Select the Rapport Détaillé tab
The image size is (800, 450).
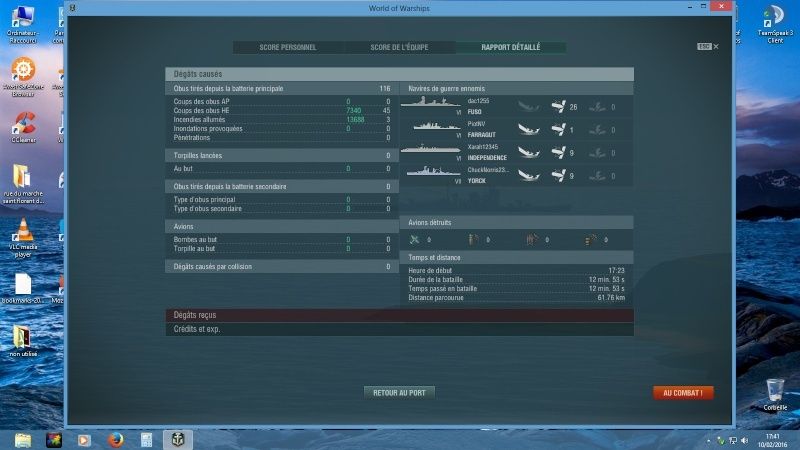[510, 47]
